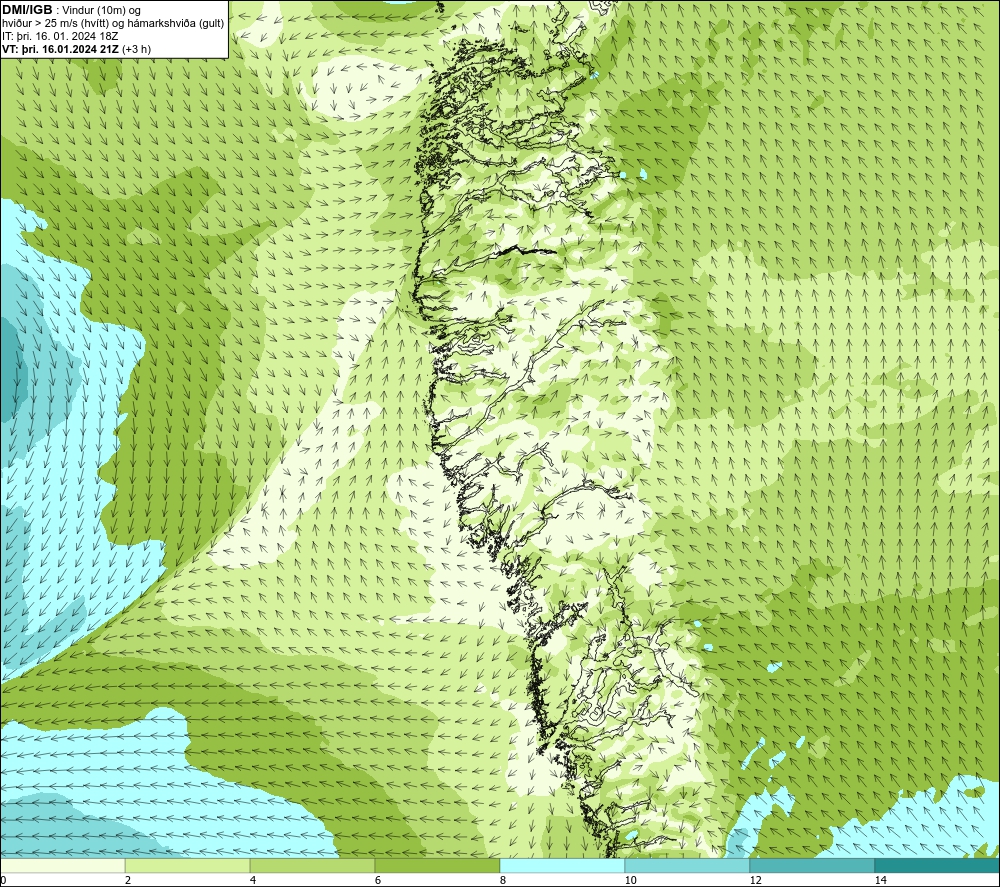This screenshot has height=887, width=1000.
Task: Click the scale label '2'
Action: click(x=128, y=880)
